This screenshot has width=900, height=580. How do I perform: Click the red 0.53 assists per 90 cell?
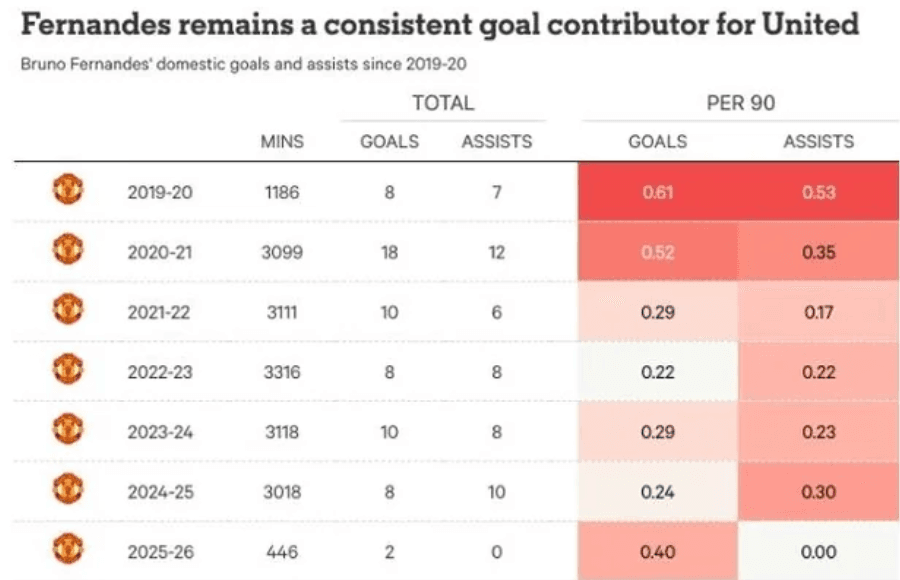pos(818,192)
